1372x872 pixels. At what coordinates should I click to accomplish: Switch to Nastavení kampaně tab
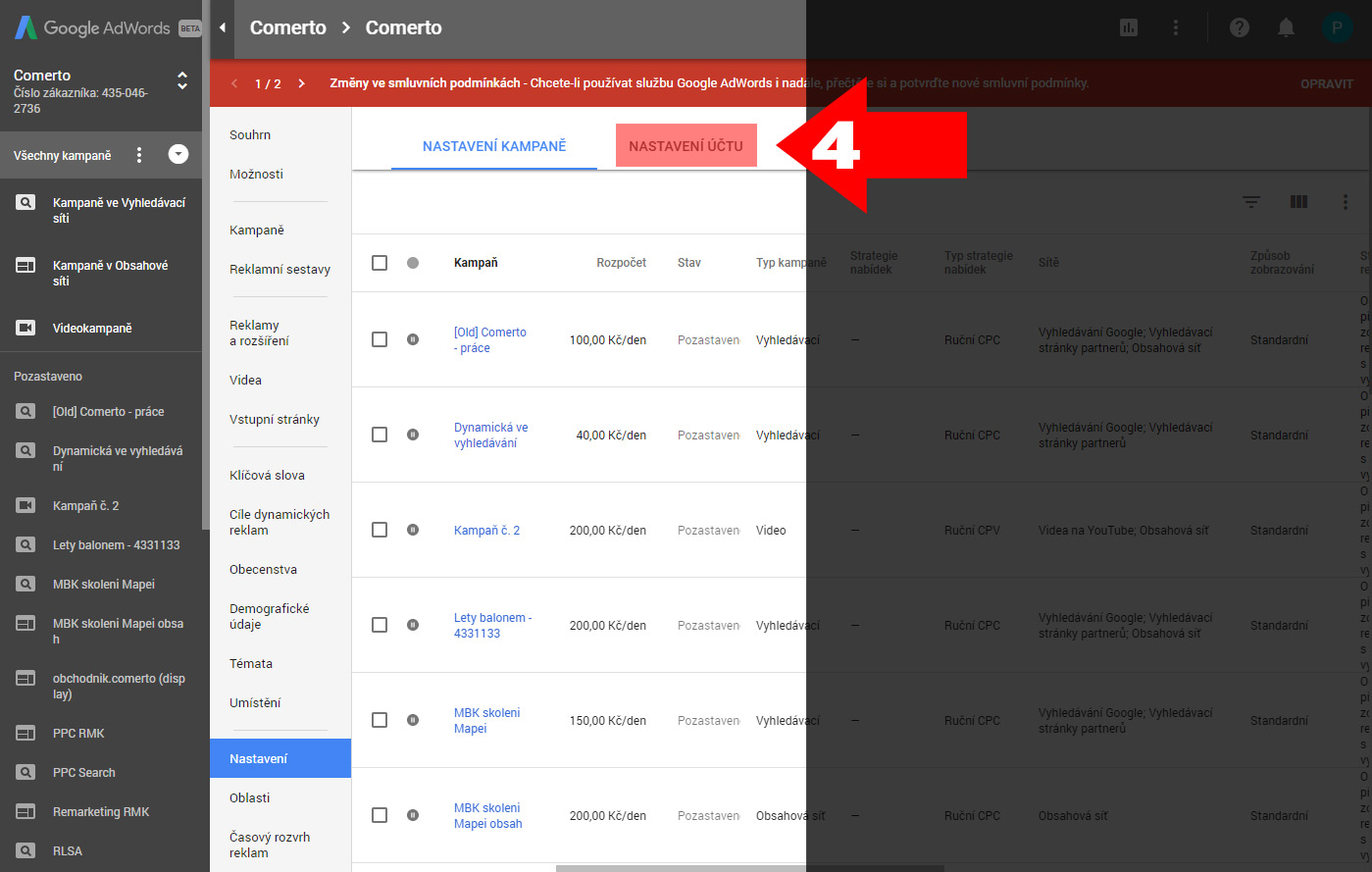pos(494,146)
